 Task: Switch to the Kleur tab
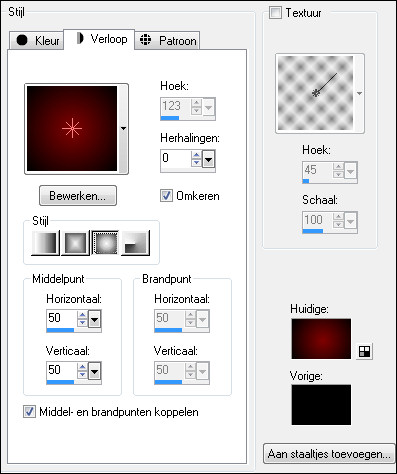pos(36,41)
